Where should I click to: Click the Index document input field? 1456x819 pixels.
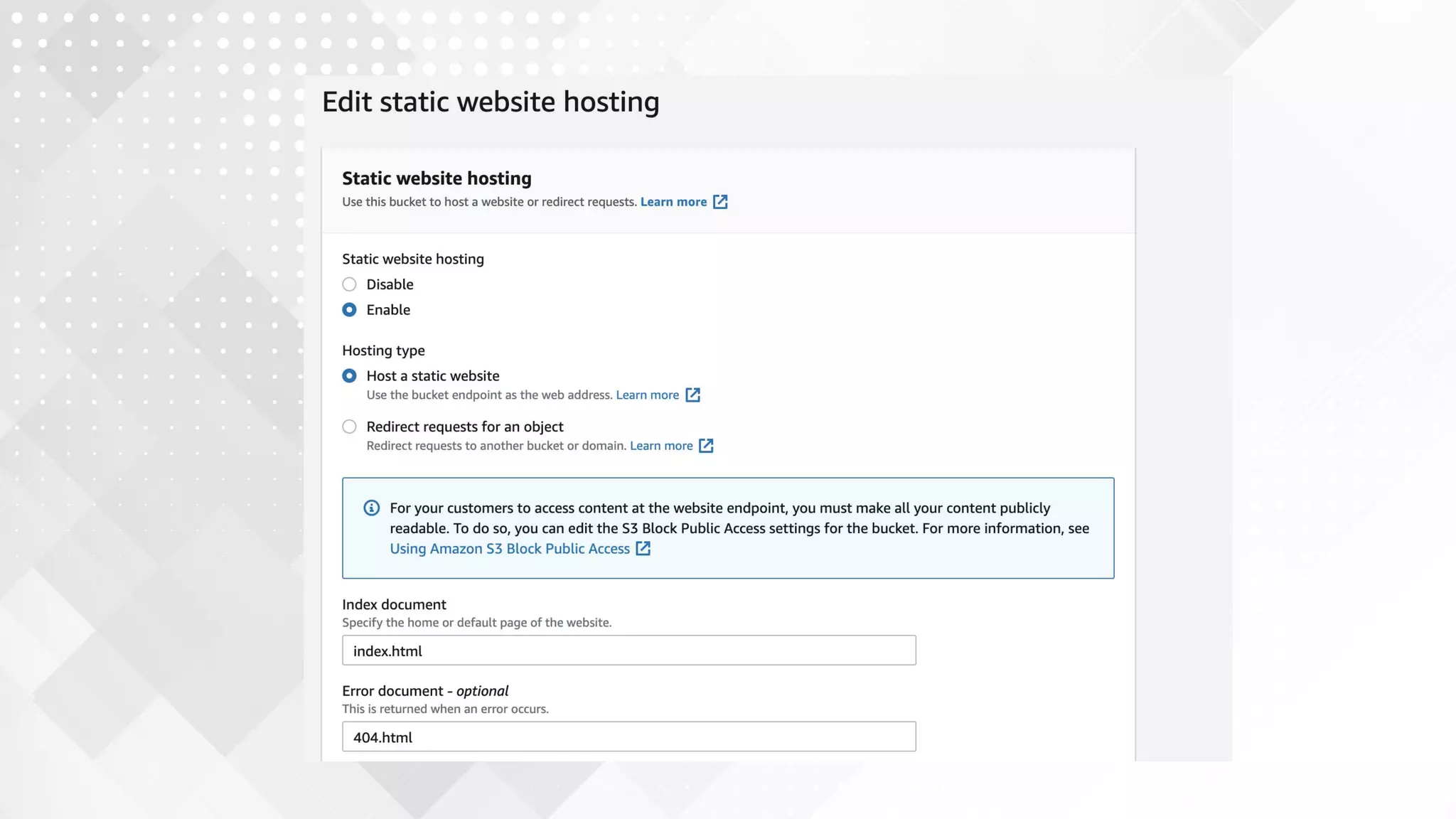[x=628, y=651]
